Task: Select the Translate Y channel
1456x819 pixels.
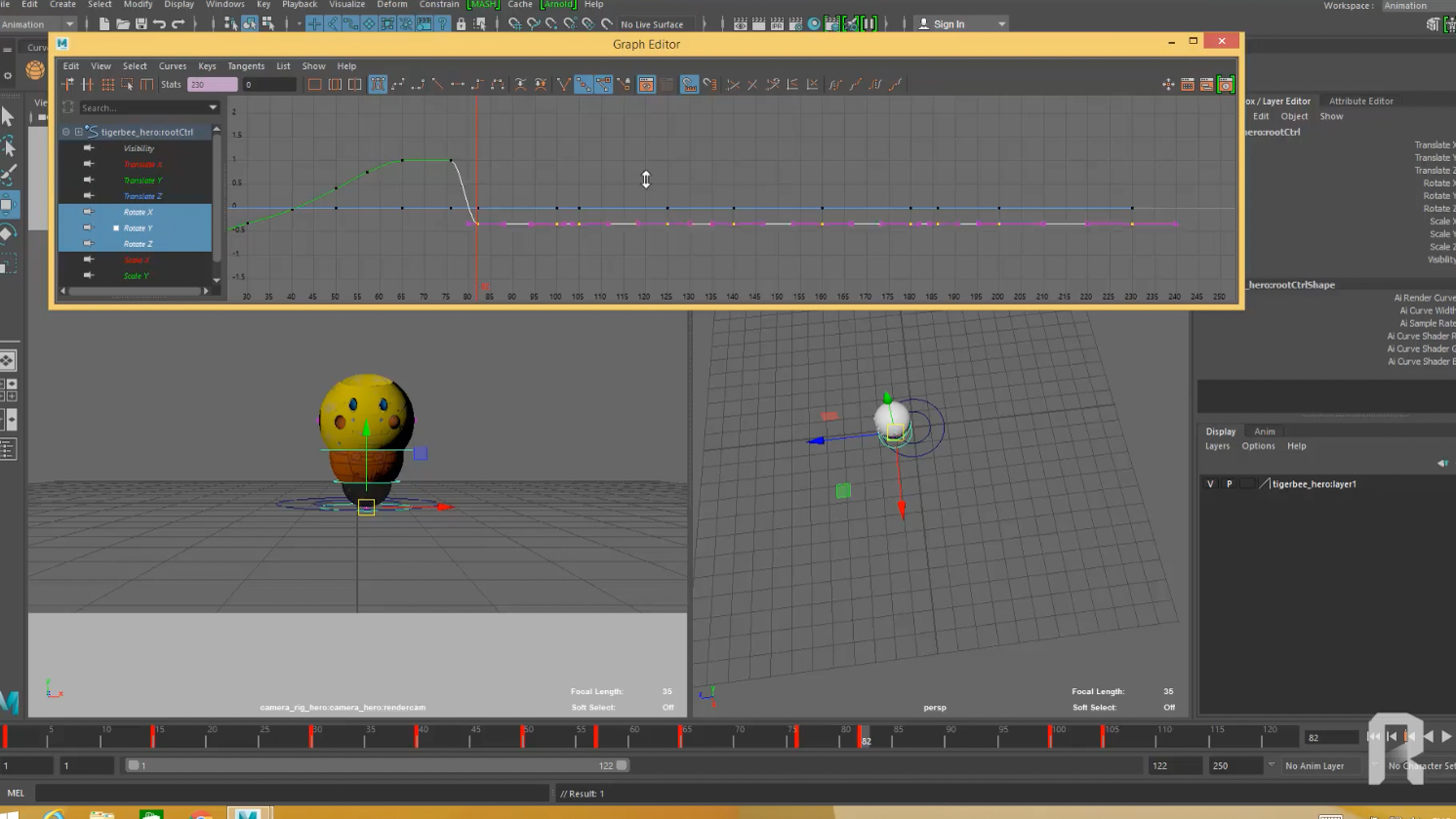Action: [x=142, y=181]
